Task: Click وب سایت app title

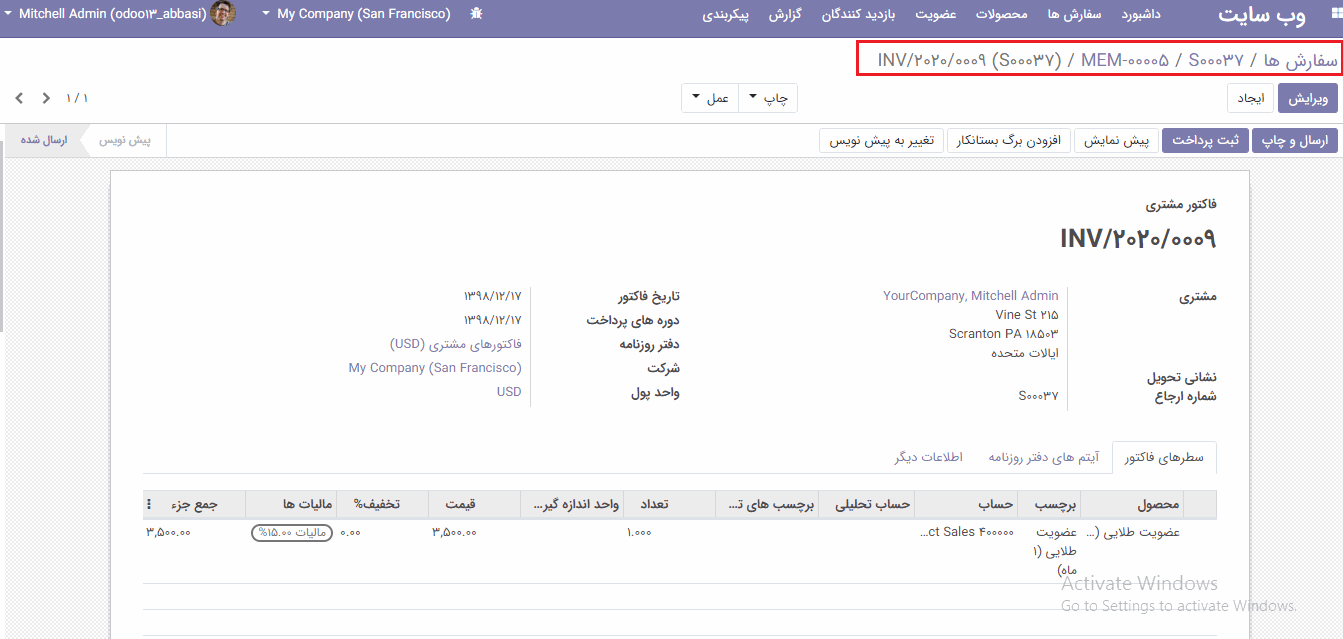Action: pyautogui.click(x=1262, y=15)
